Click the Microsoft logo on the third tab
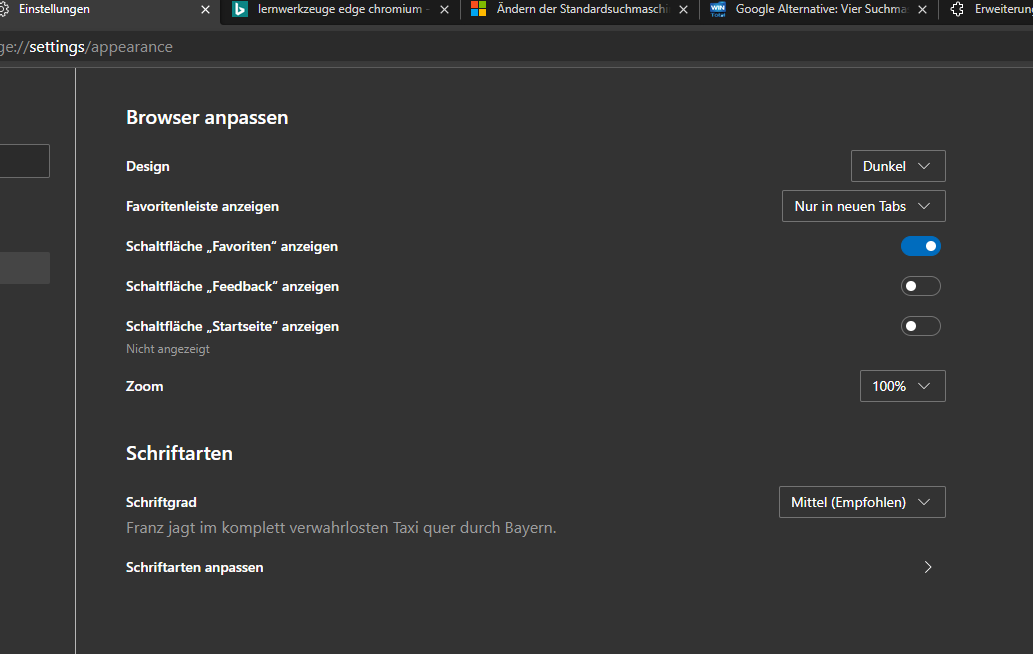Viewport: 1033px width, 654px height. tap(479, 9)
